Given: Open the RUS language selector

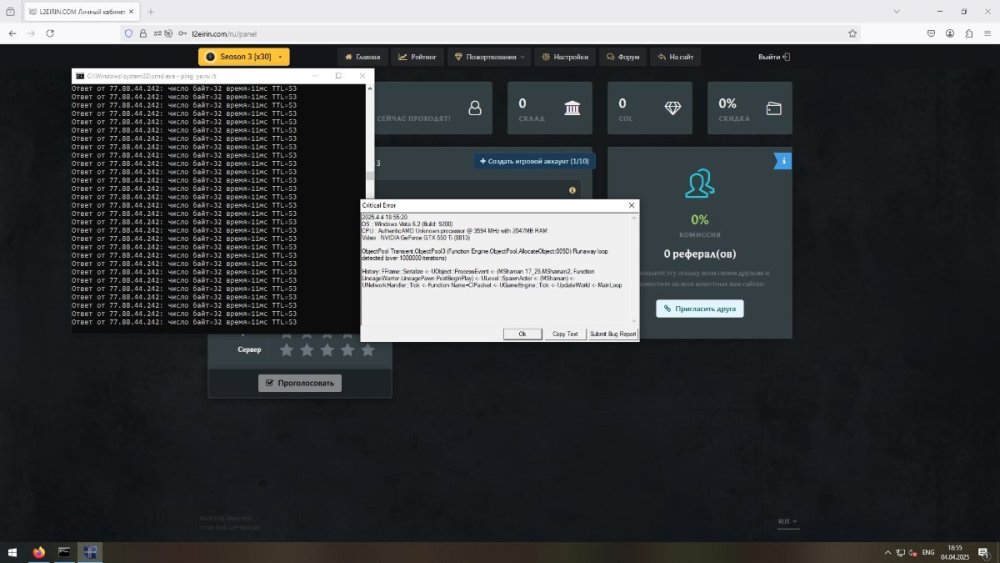Looking at the screenshot, I should coord(789,521).
